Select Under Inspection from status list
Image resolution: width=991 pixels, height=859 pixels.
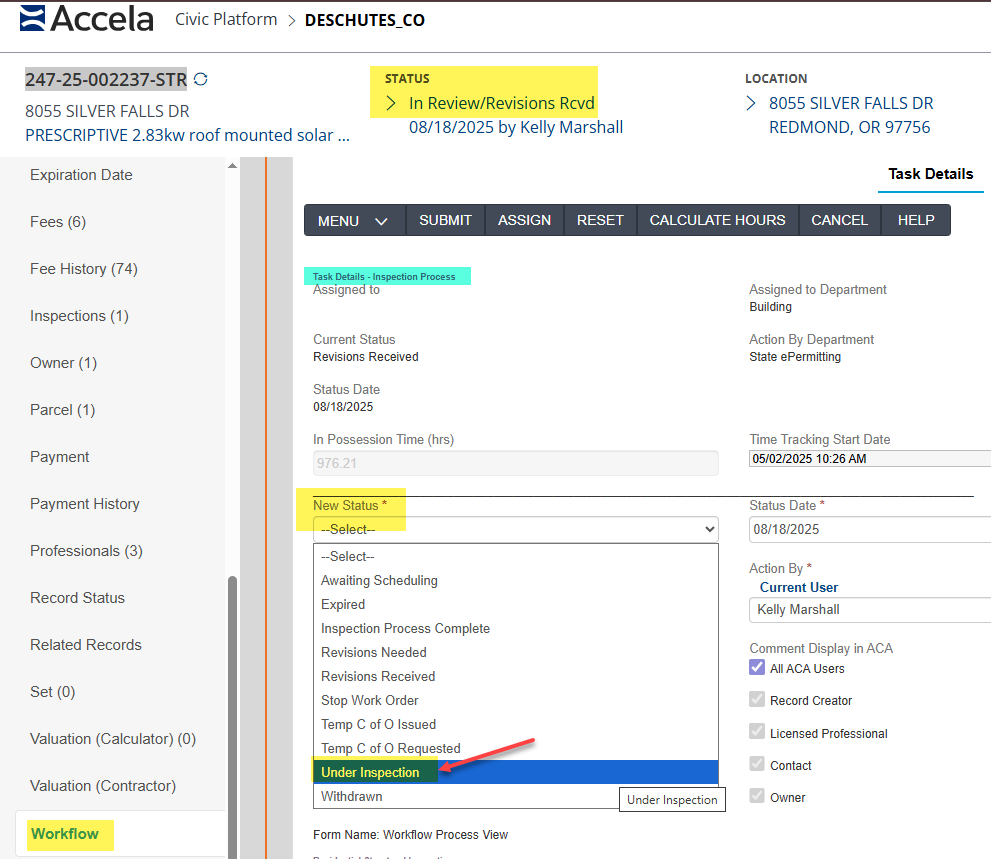(371, 772)
